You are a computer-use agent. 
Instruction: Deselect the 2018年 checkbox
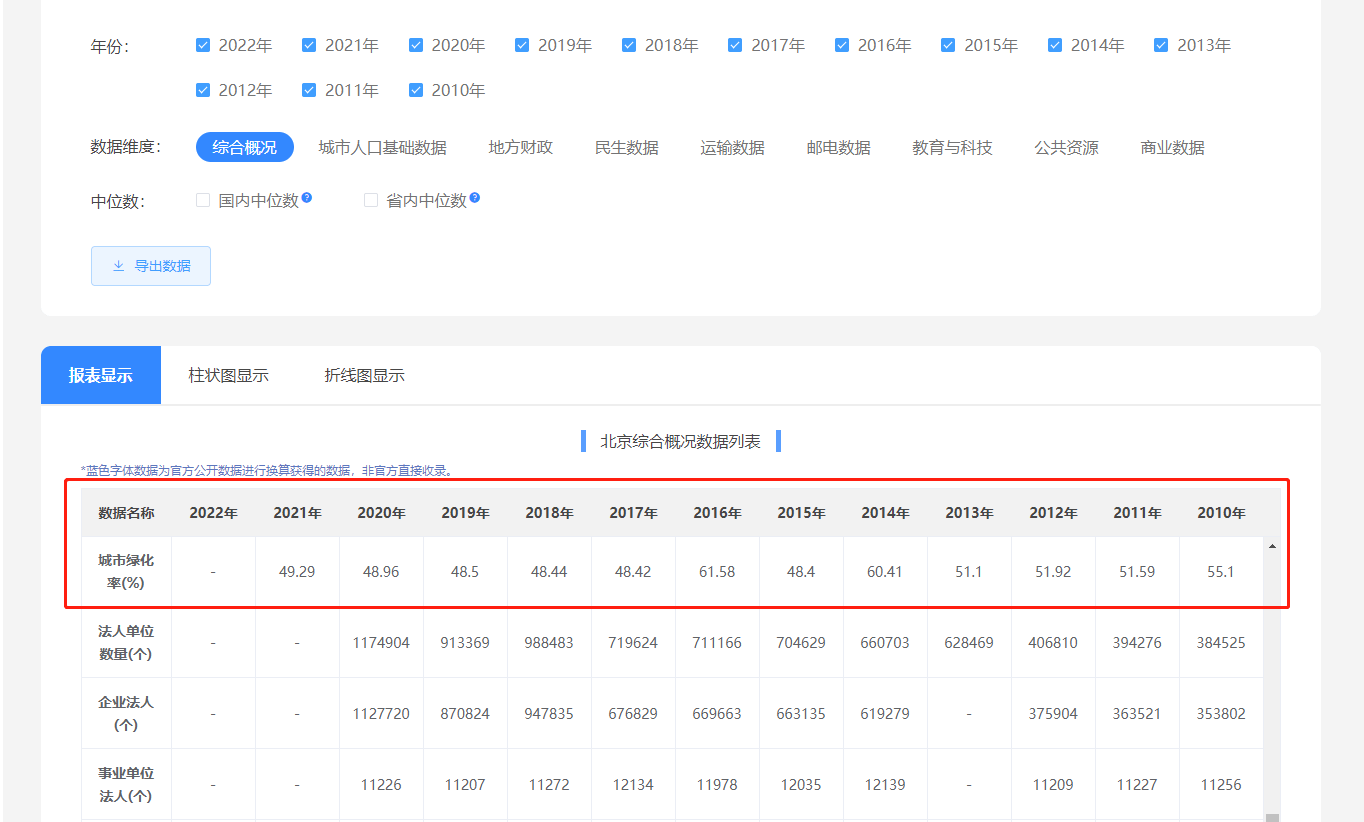click(x=629, y=45)
